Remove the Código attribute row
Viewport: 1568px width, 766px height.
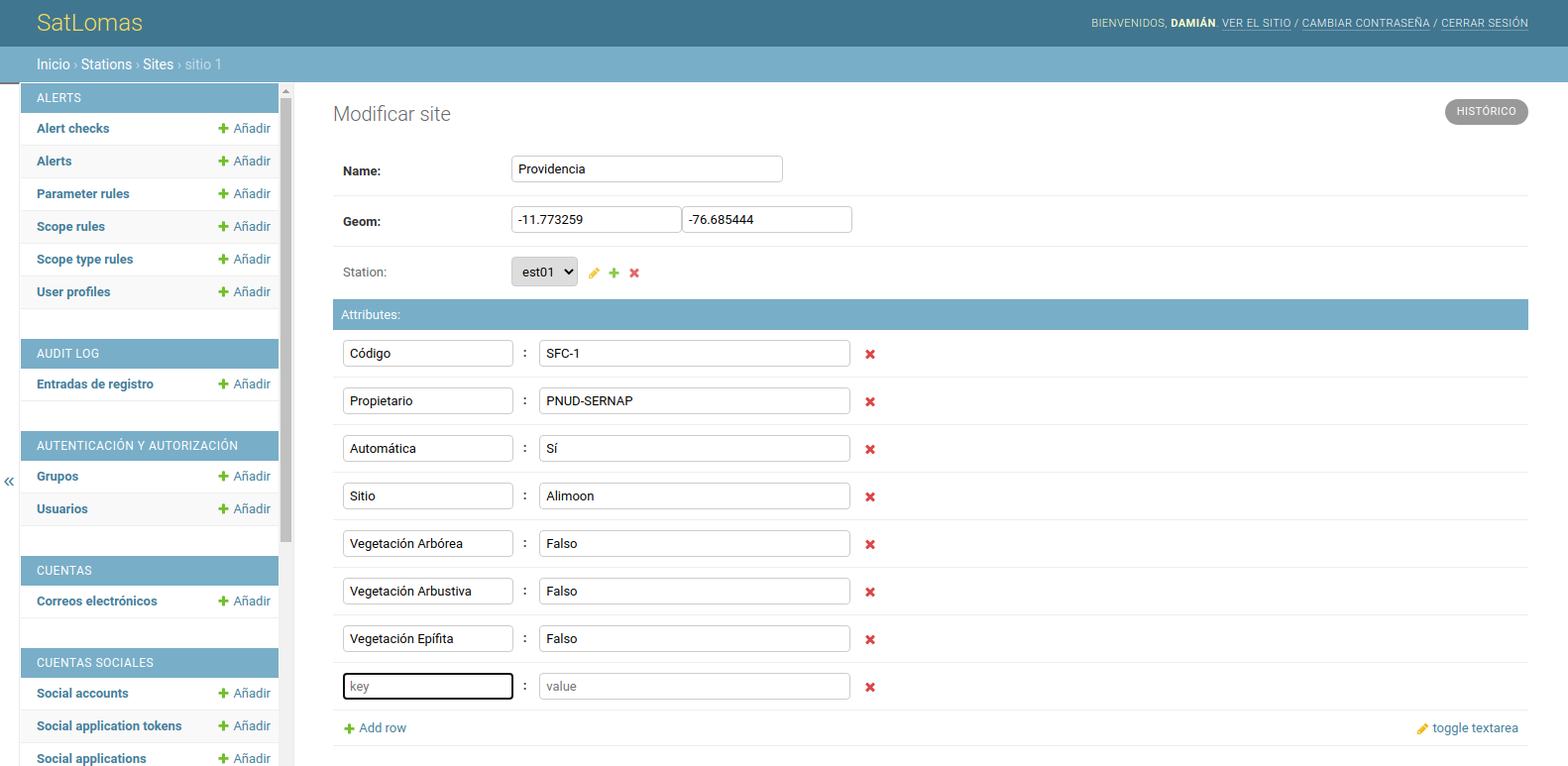(x=870, y=355)
